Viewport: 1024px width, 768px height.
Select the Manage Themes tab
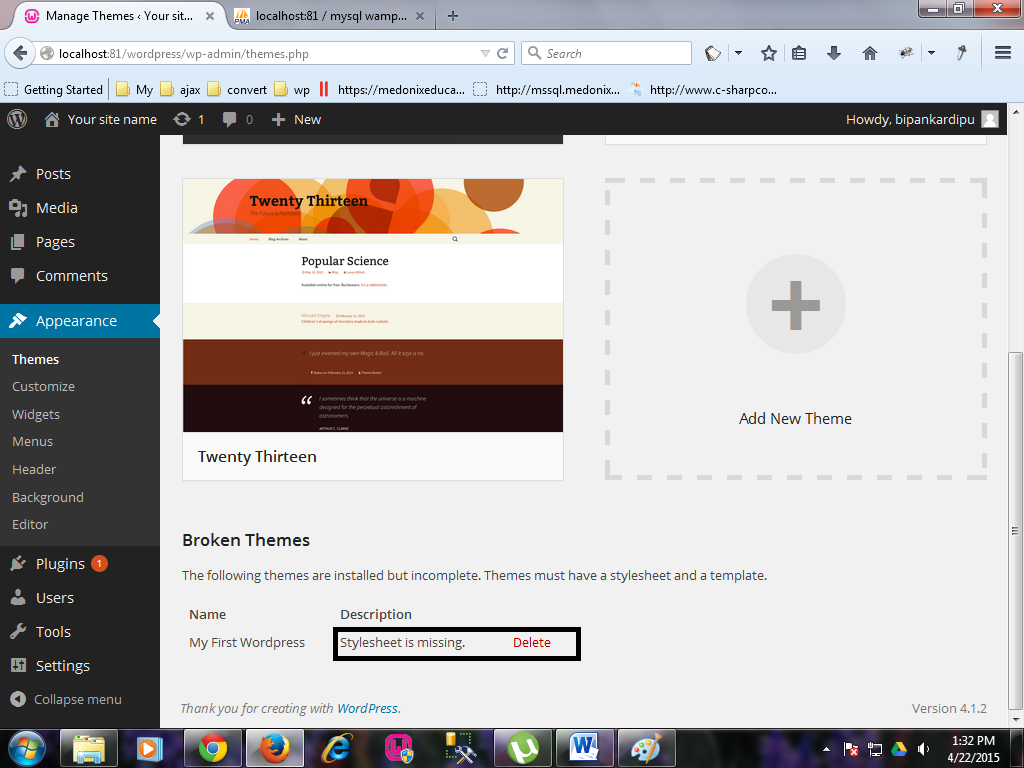(118, 16)
